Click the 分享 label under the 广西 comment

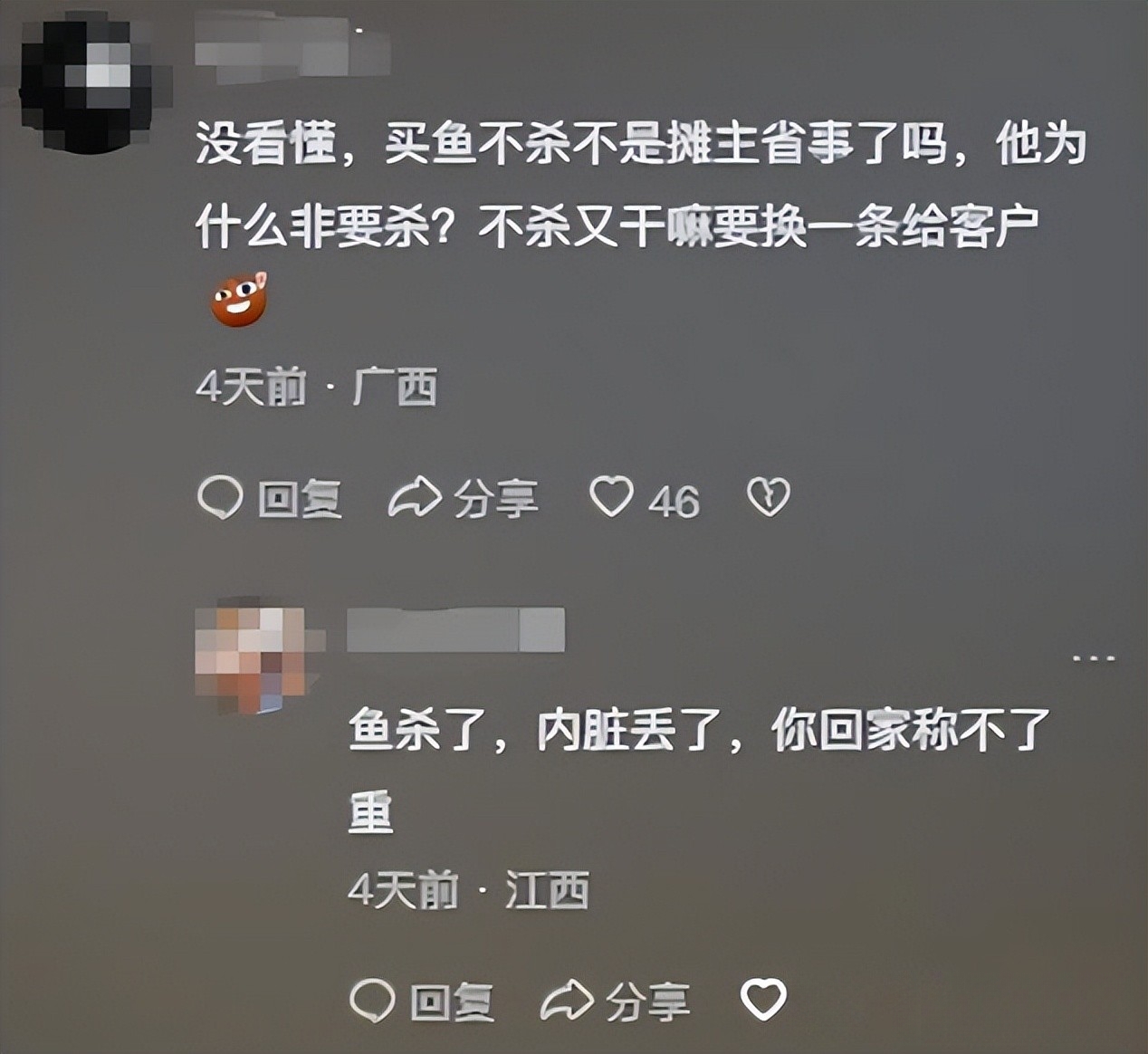[x=496, y=499]
